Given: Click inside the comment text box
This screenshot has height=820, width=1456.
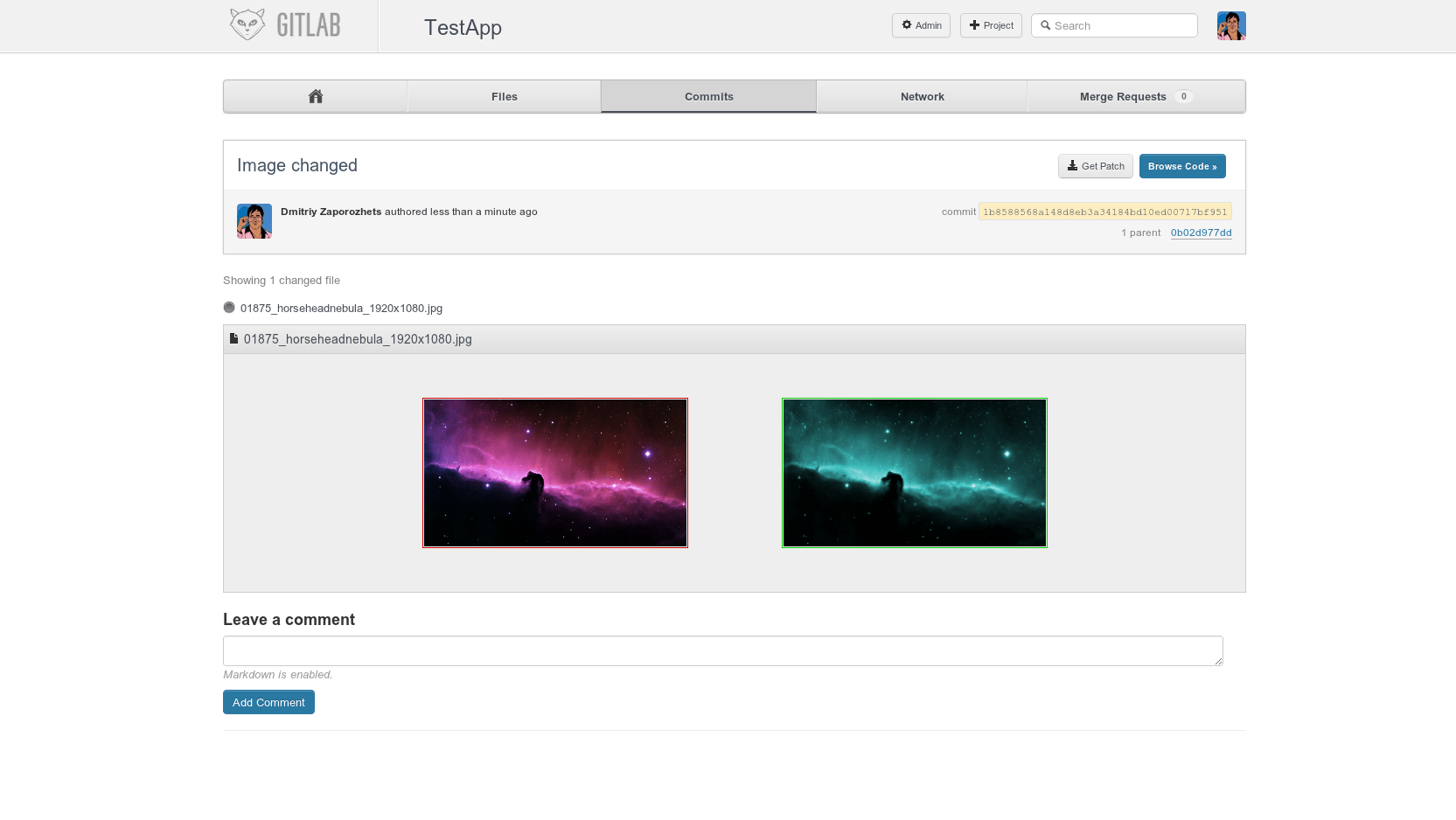Looking at the screenshot, I should point(722,650).
